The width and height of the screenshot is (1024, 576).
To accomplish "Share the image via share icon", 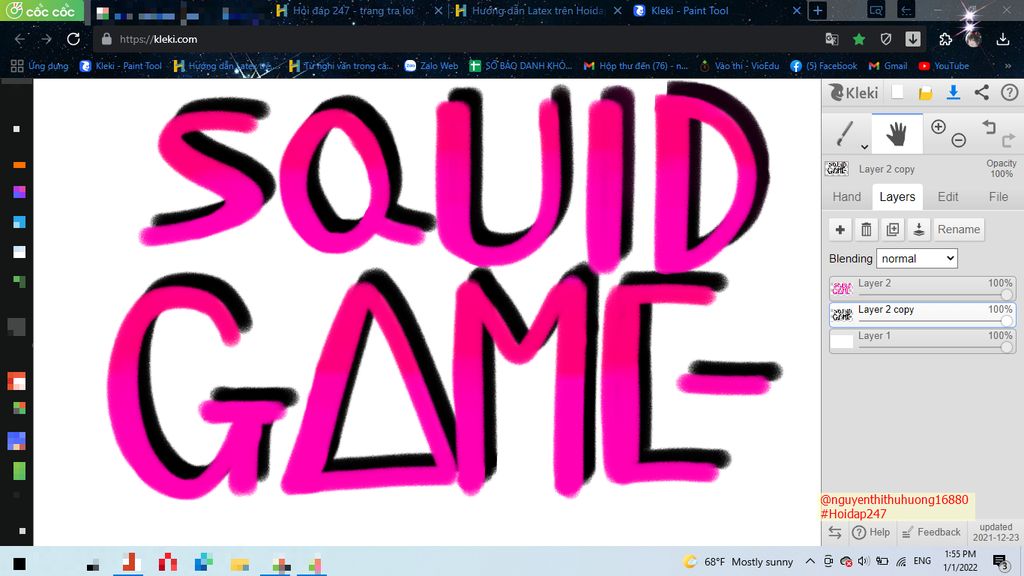I will pyautogui.click(x=982, y=92).
